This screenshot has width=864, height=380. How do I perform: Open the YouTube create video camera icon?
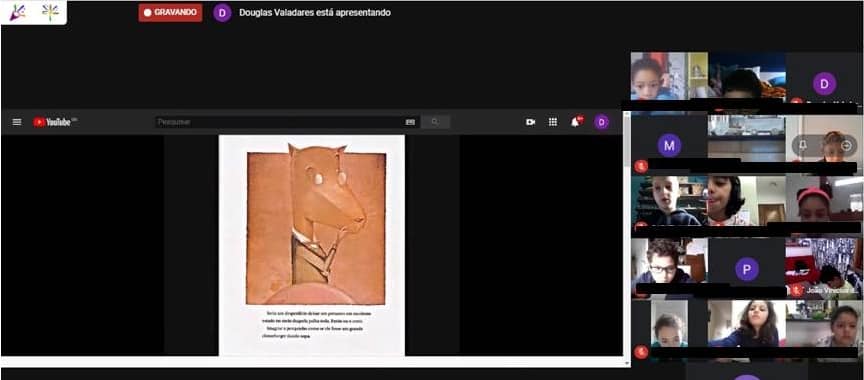[x=531, y=122]
